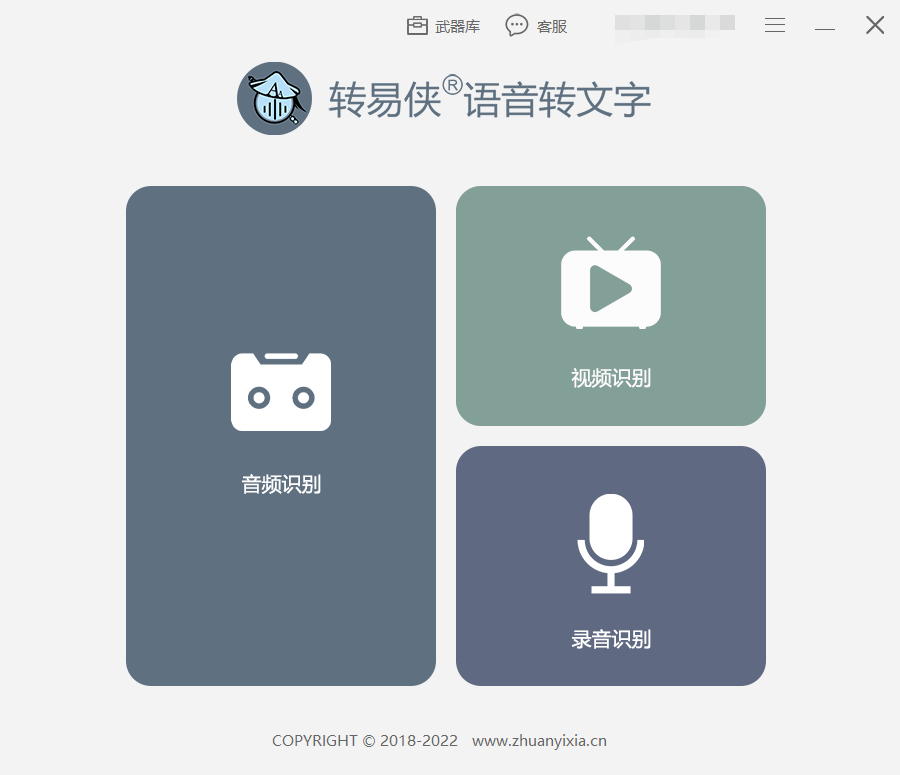Minimize the 转易侠 window
The height and width of the screenshot is (775, 900).
click(825, 28)
